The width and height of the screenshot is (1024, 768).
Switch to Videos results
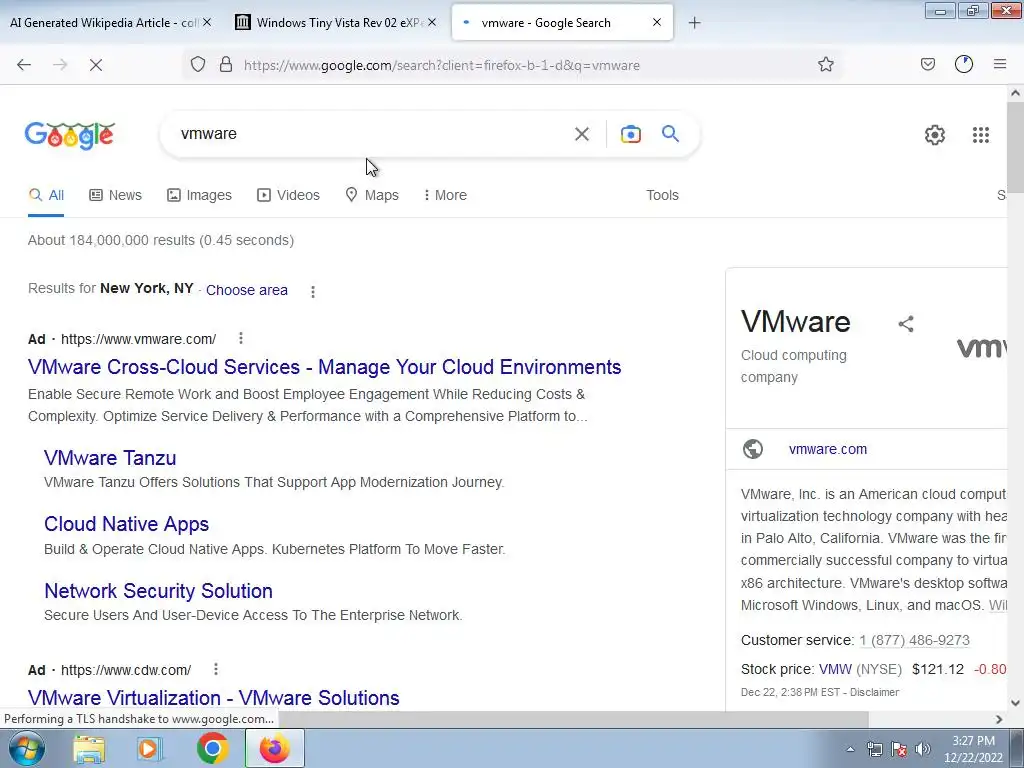(x=289, y=195)
